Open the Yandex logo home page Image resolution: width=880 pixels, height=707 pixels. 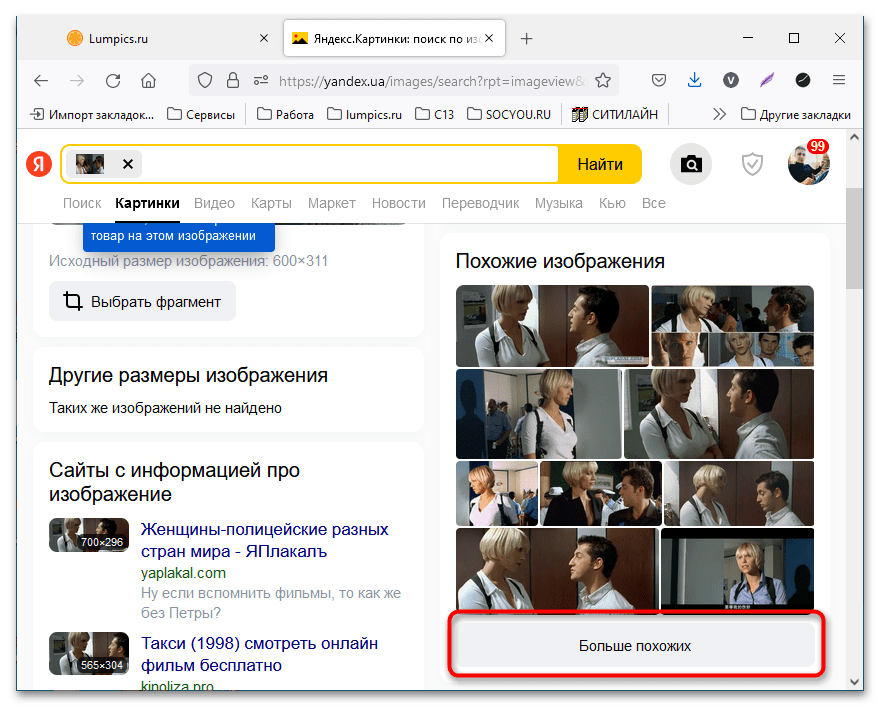click(x=39, y=165)
